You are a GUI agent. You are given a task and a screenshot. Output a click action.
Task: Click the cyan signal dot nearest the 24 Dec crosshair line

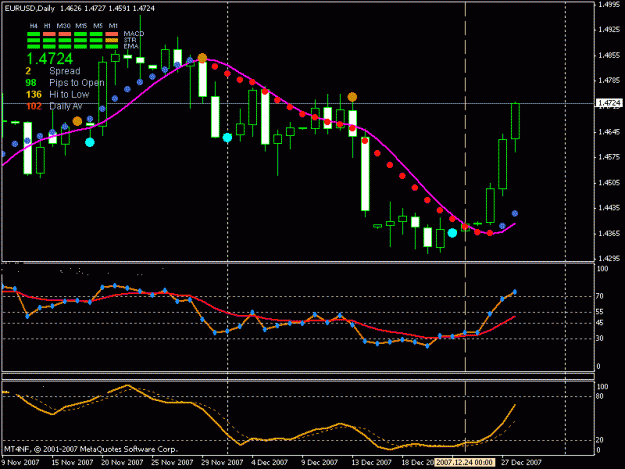pos(452,233)
